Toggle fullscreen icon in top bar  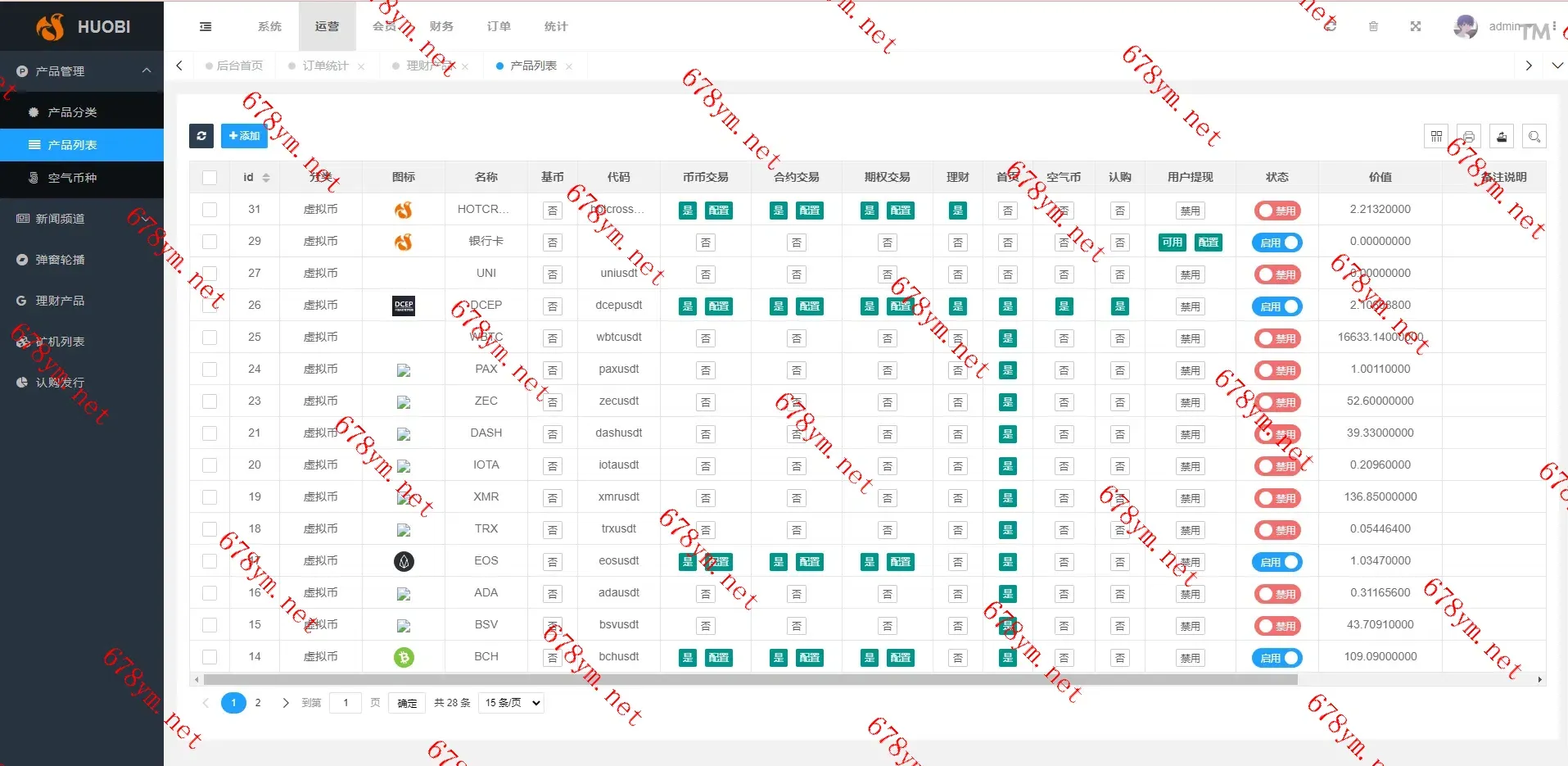(x=1415, y=27)
